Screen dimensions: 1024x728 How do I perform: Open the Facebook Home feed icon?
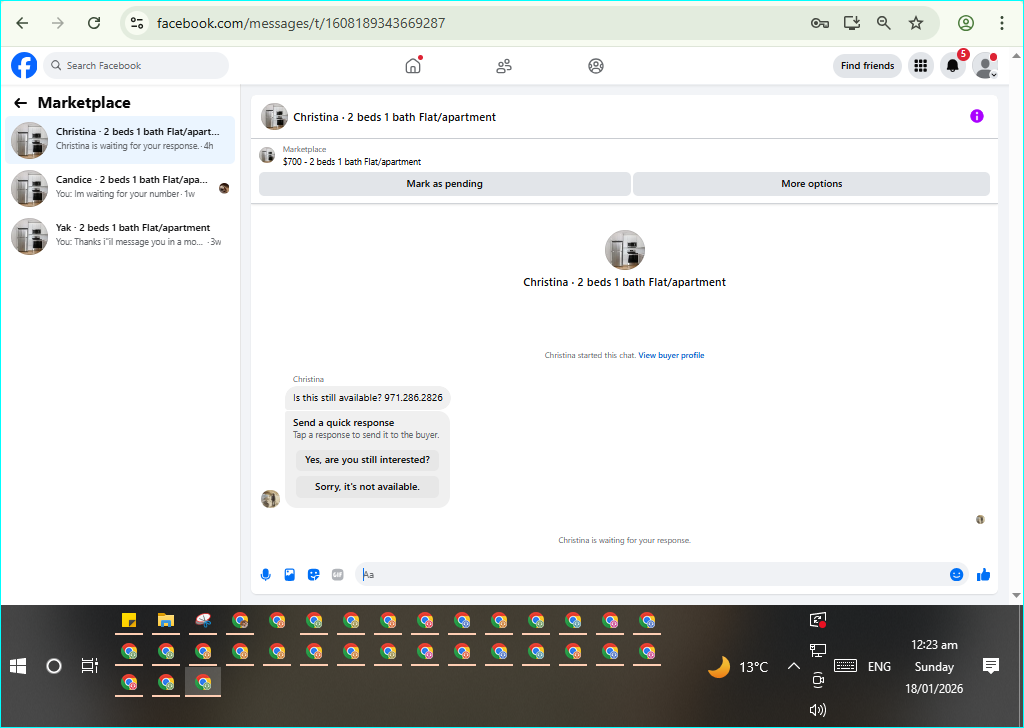click(413, 66)
